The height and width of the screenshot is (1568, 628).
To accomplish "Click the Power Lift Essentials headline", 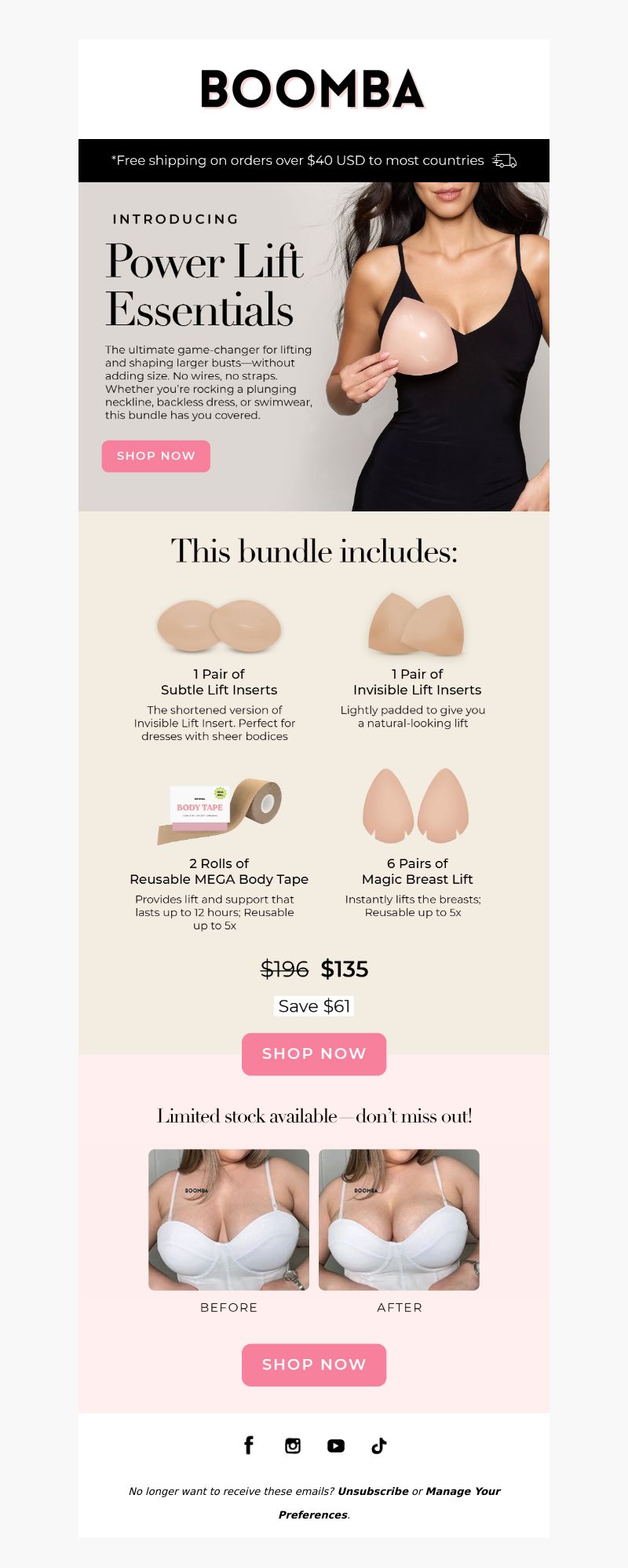I will tap(204, 285).
